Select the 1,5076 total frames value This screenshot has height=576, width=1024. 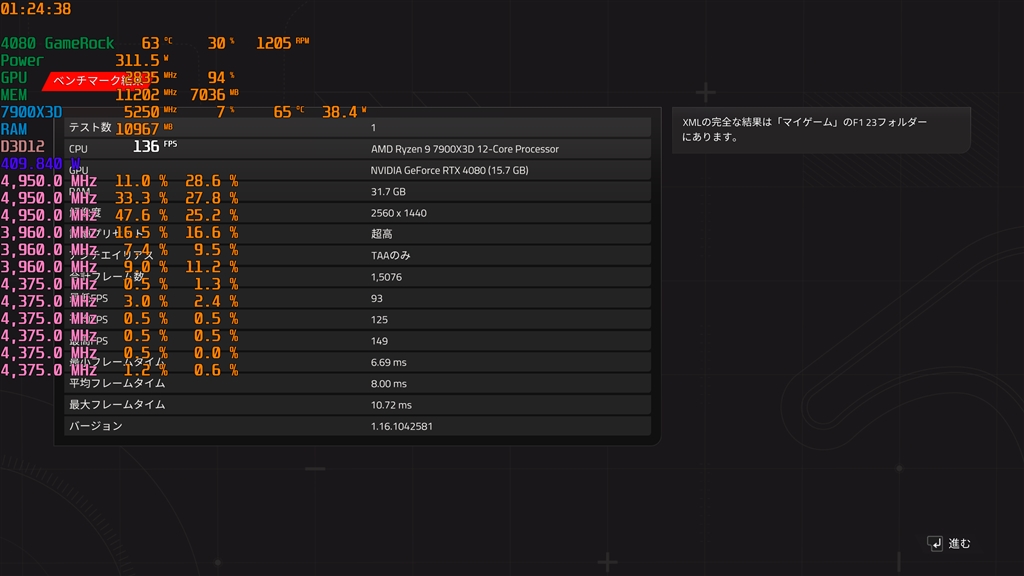pyautogui.click(x=386, y=277)
